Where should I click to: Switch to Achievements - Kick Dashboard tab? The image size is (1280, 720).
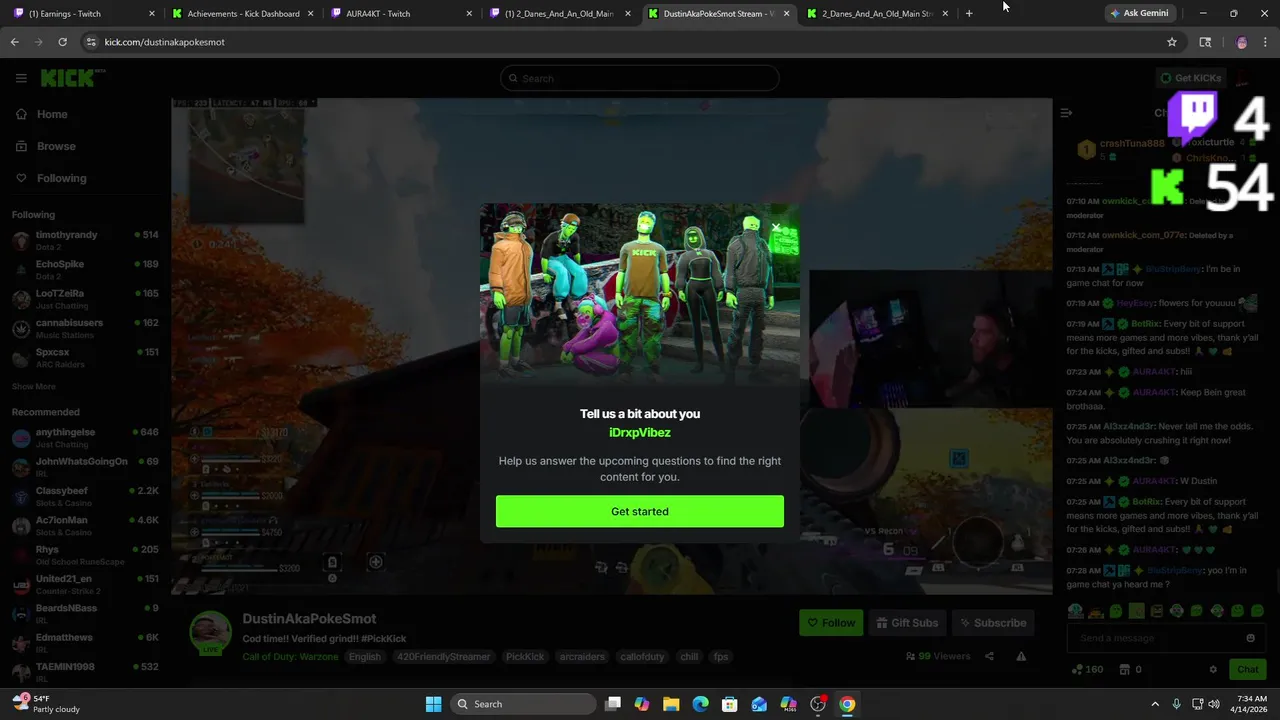[243, 14]
